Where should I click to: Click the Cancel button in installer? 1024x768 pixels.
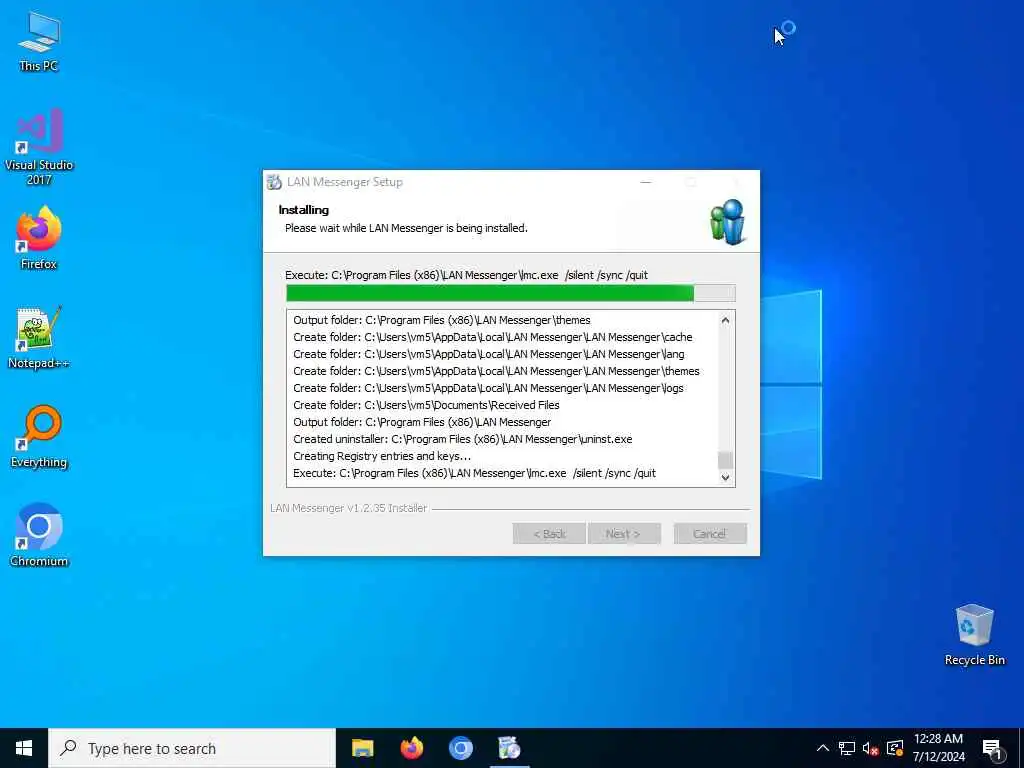pos(710,534)
